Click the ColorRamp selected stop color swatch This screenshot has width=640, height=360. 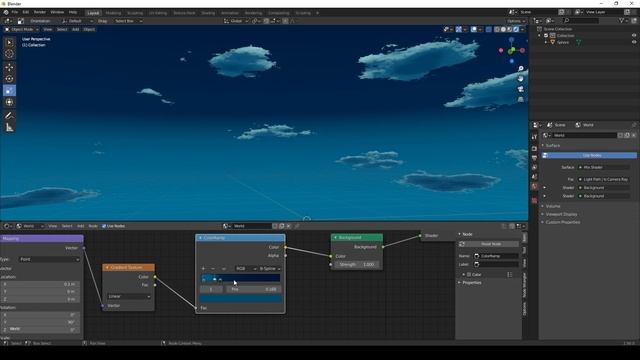pos(240,299)
